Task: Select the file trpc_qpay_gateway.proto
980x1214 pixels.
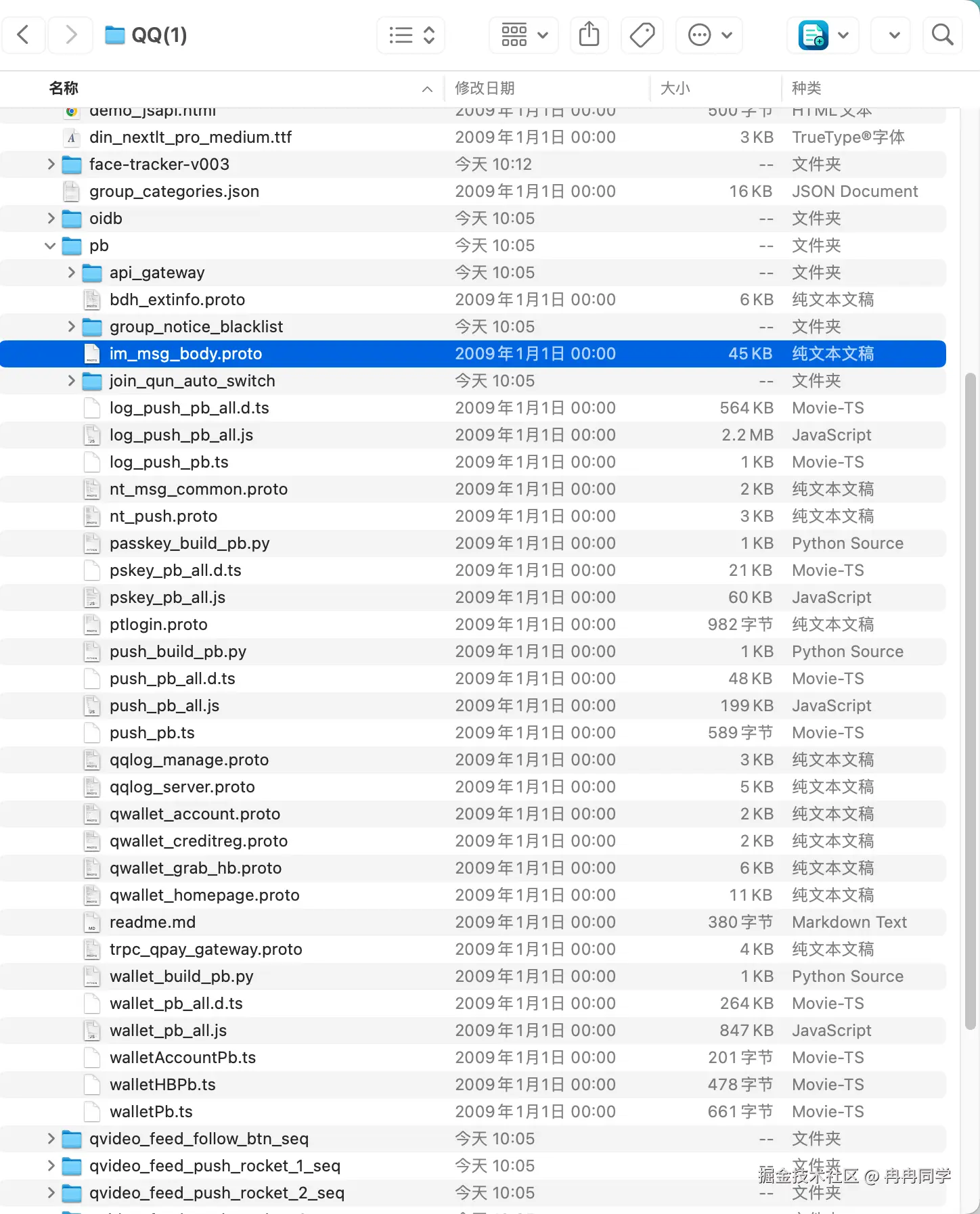Action: click(473, 949)
